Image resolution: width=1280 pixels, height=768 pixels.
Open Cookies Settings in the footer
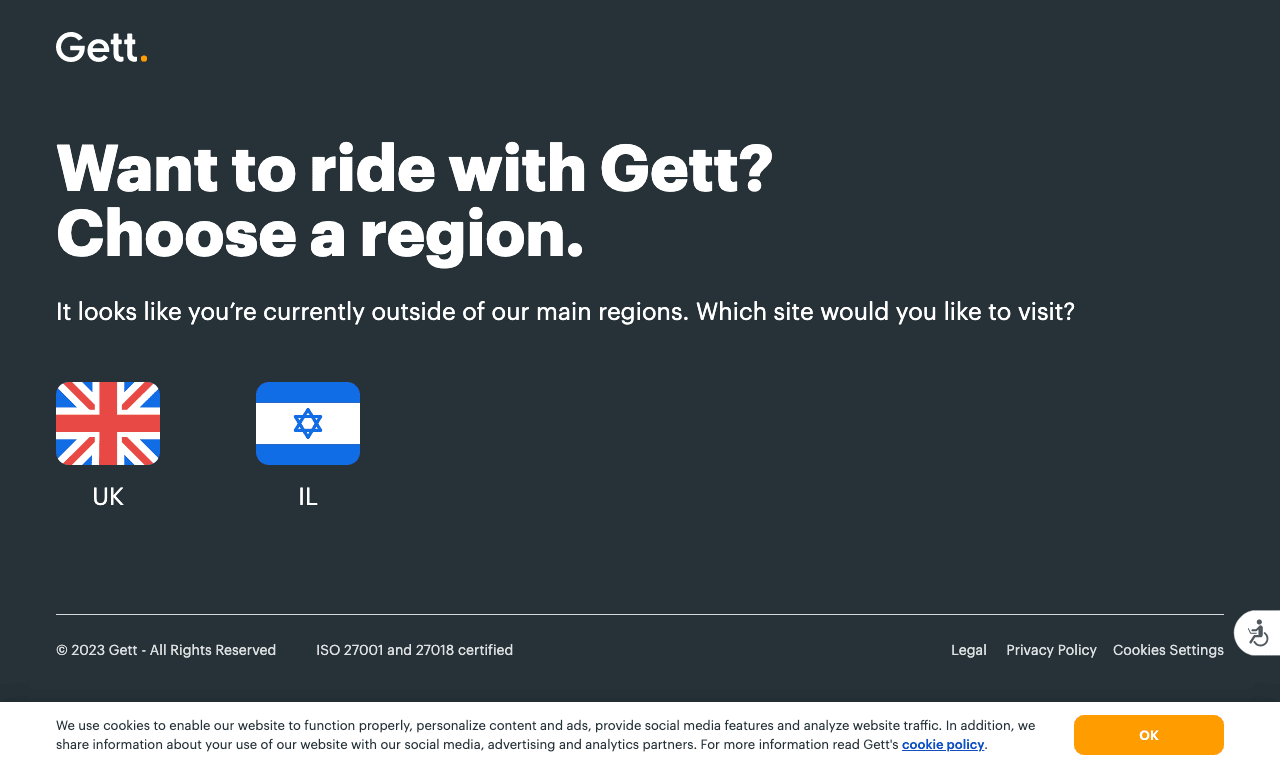coord(1168,650)
